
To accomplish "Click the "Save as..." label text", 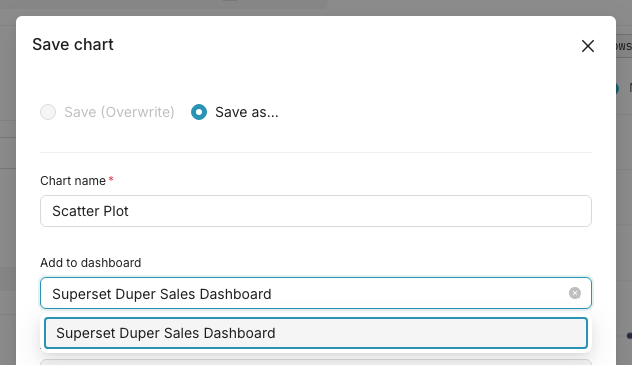I will coord(247,112).
